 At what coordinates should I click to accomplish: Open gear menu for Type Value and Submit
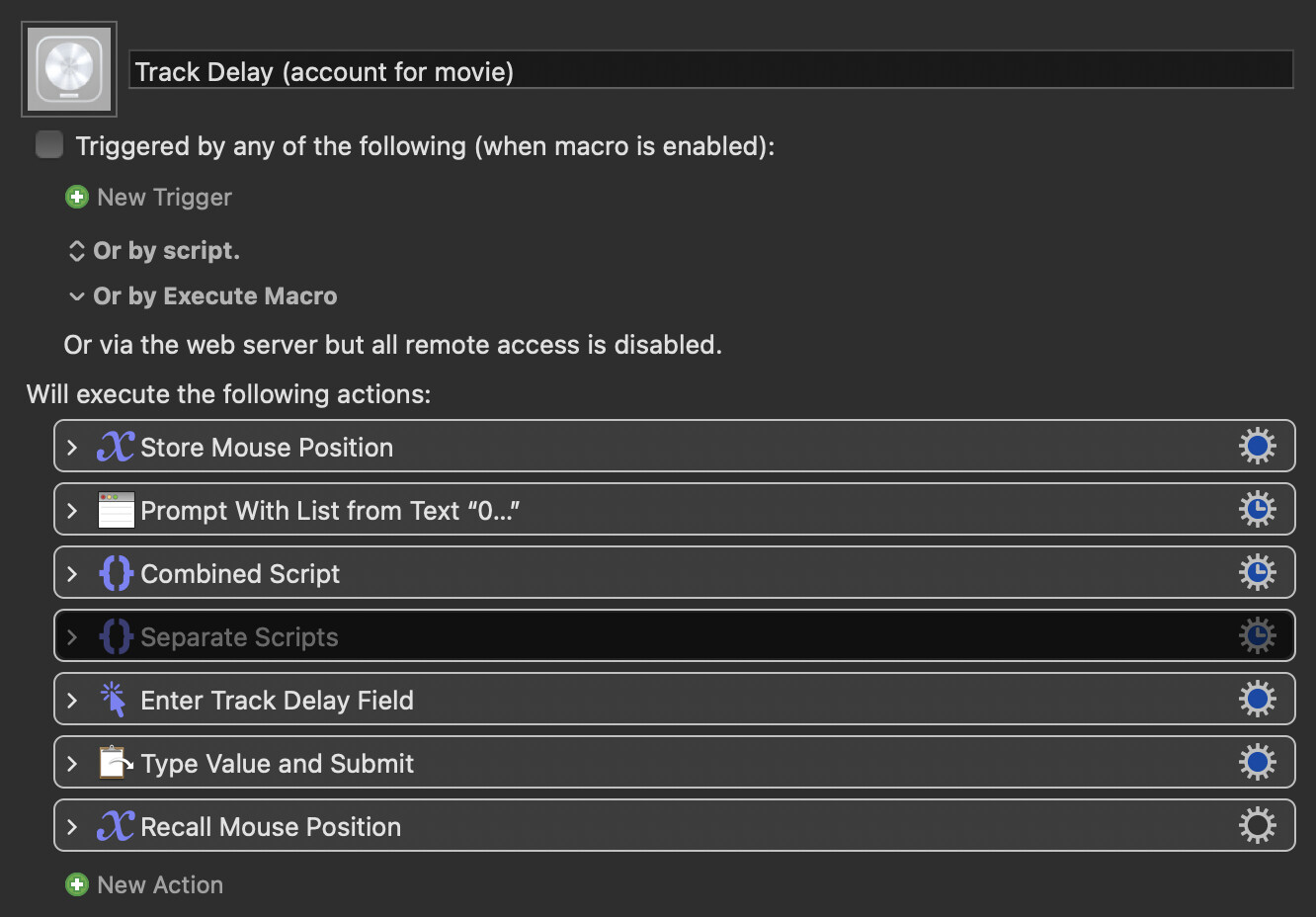click(x=1257, y=763)
